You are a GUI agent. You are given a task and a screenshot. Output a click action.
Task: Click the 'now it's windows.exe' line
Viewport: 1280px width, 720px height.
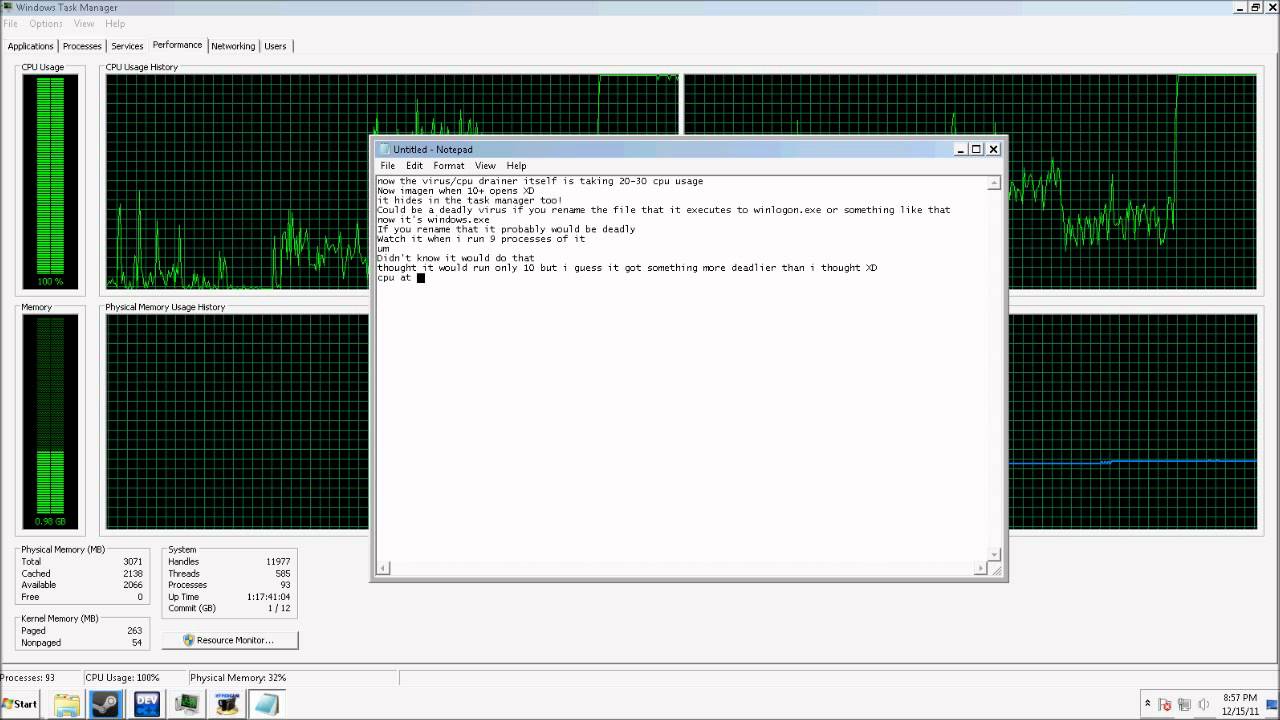[x=433, y=220]
